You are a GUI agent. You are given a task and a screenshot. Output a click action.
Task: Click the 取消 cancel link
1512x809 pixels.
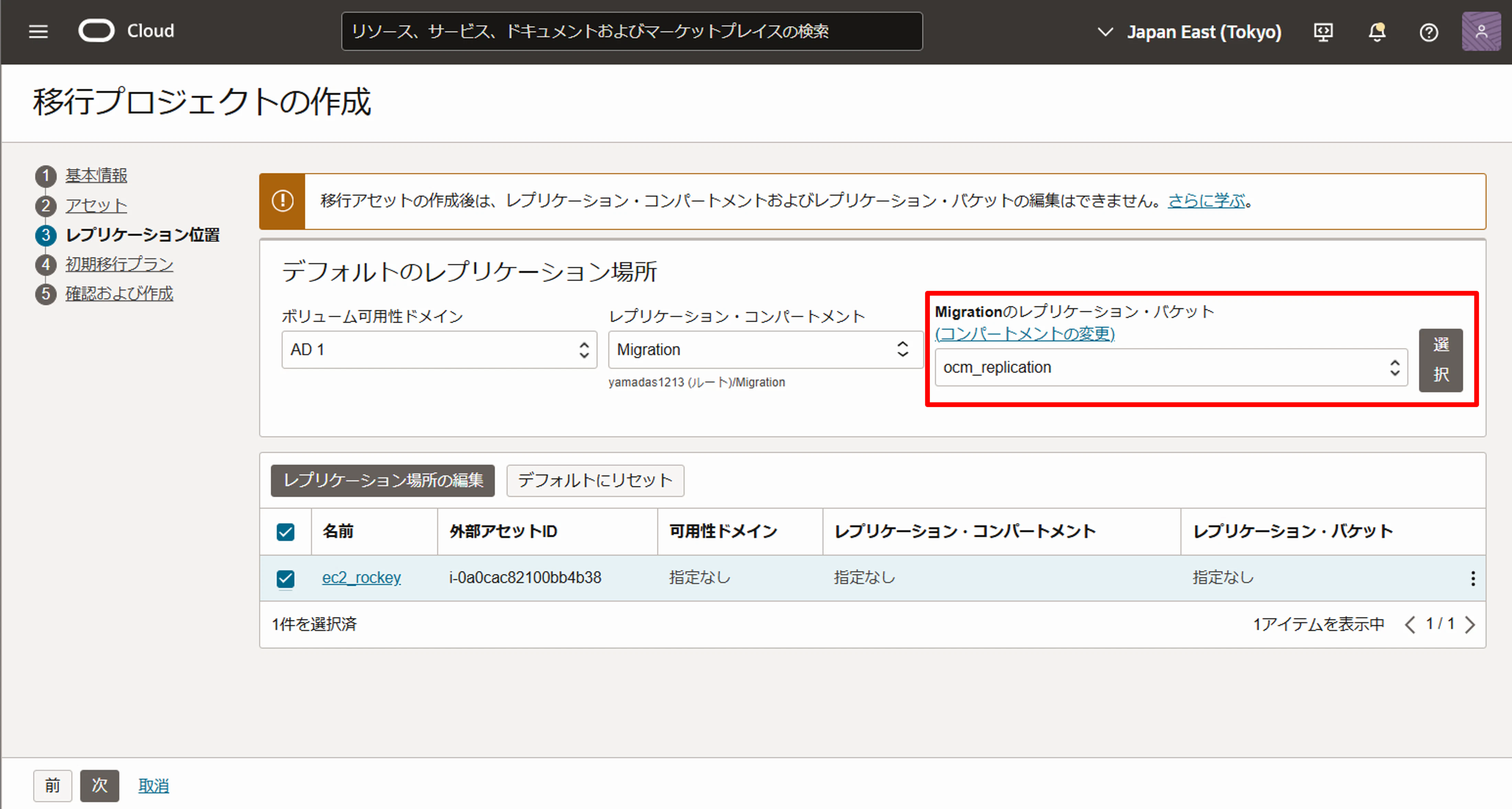point(154,786)
